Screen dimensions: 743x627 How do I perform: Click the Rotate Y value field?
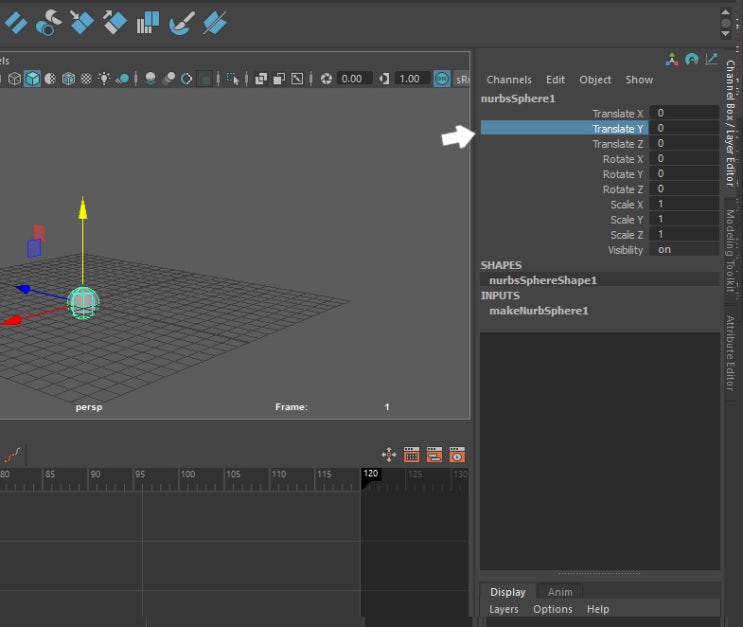(x=684, y=173)
